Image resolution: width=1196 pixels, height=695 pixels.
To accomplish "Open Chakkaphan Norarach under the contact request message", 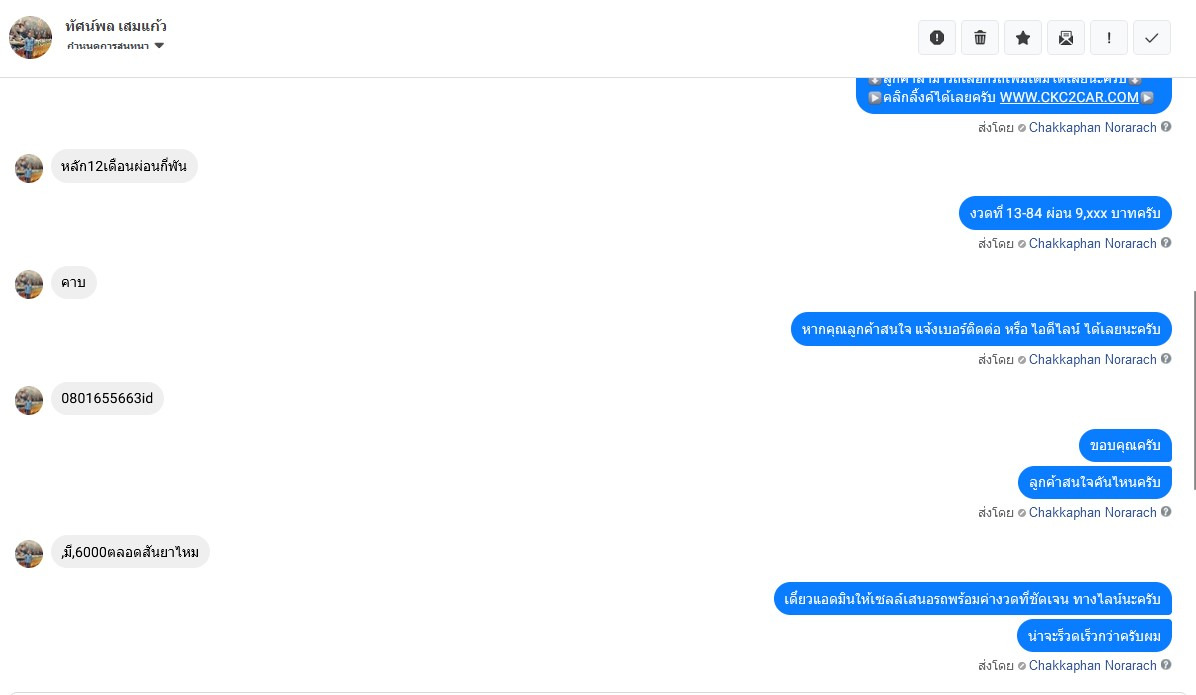I will (1092, 359).
